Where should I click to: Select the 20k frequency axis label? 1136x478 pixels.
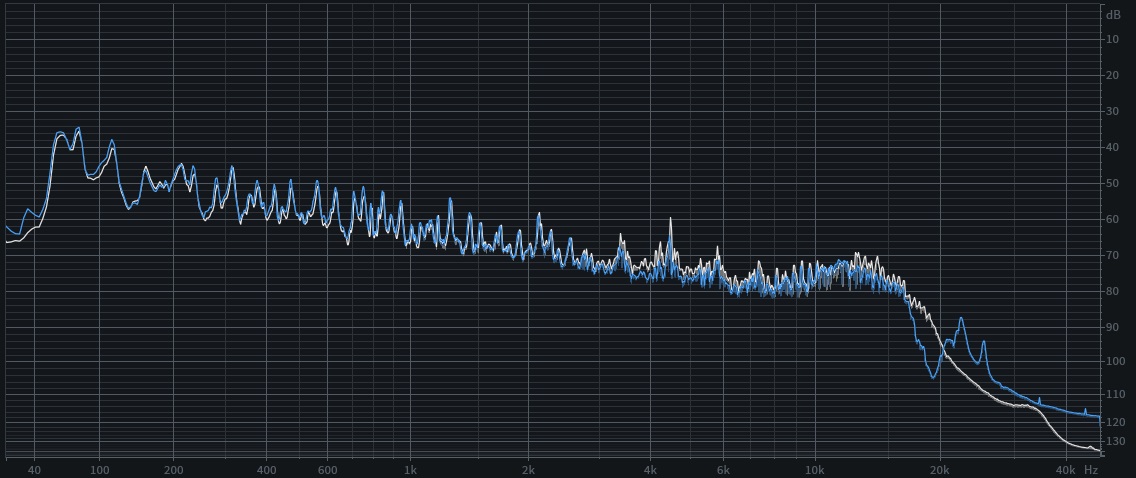pyautogui.click(x=939, y=470)
